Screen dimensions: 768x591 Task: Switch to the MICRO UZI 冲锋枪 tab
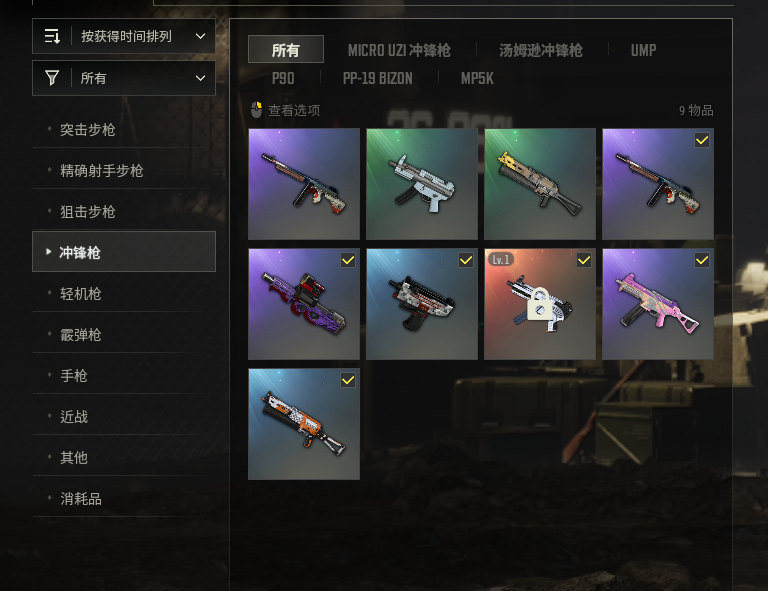pos(399,50)
